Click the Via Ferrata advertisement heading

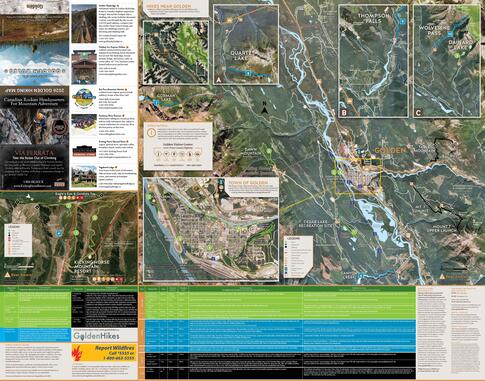34,154
